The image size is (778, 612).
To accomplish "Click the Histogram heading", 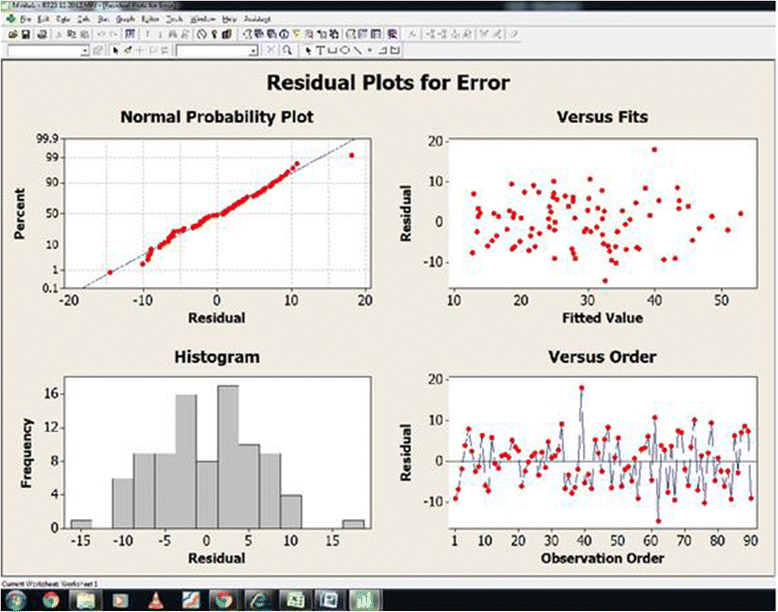I will click(x=217, y=357).
